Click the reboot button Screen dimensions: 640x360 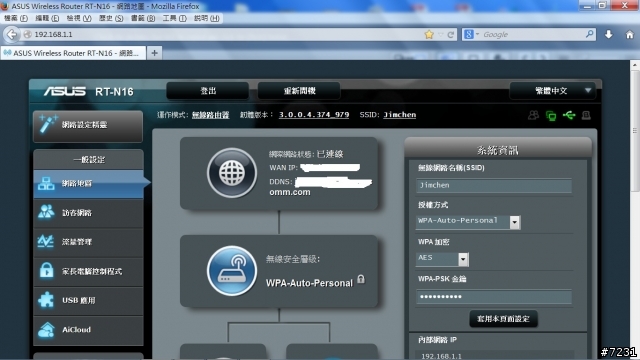pos(299,91)
